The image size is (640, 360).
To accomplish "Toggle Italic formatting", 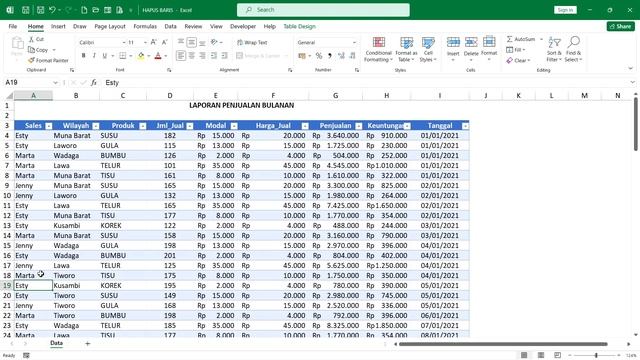I will (x=94, y=56).
